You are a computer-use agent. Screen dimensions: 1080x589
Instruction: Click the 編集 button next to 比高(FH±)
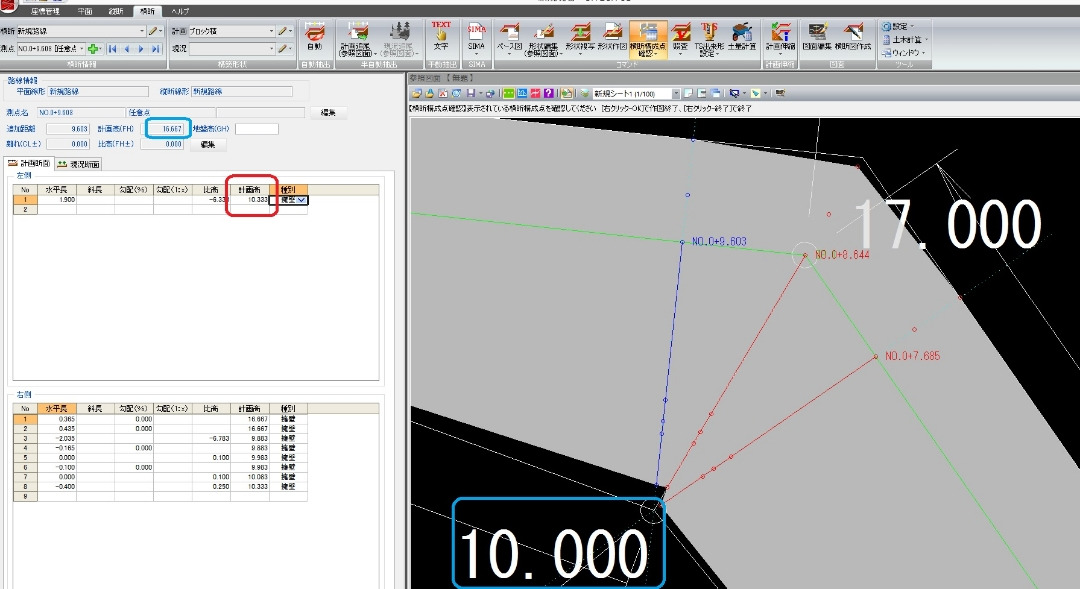(208, 144)
